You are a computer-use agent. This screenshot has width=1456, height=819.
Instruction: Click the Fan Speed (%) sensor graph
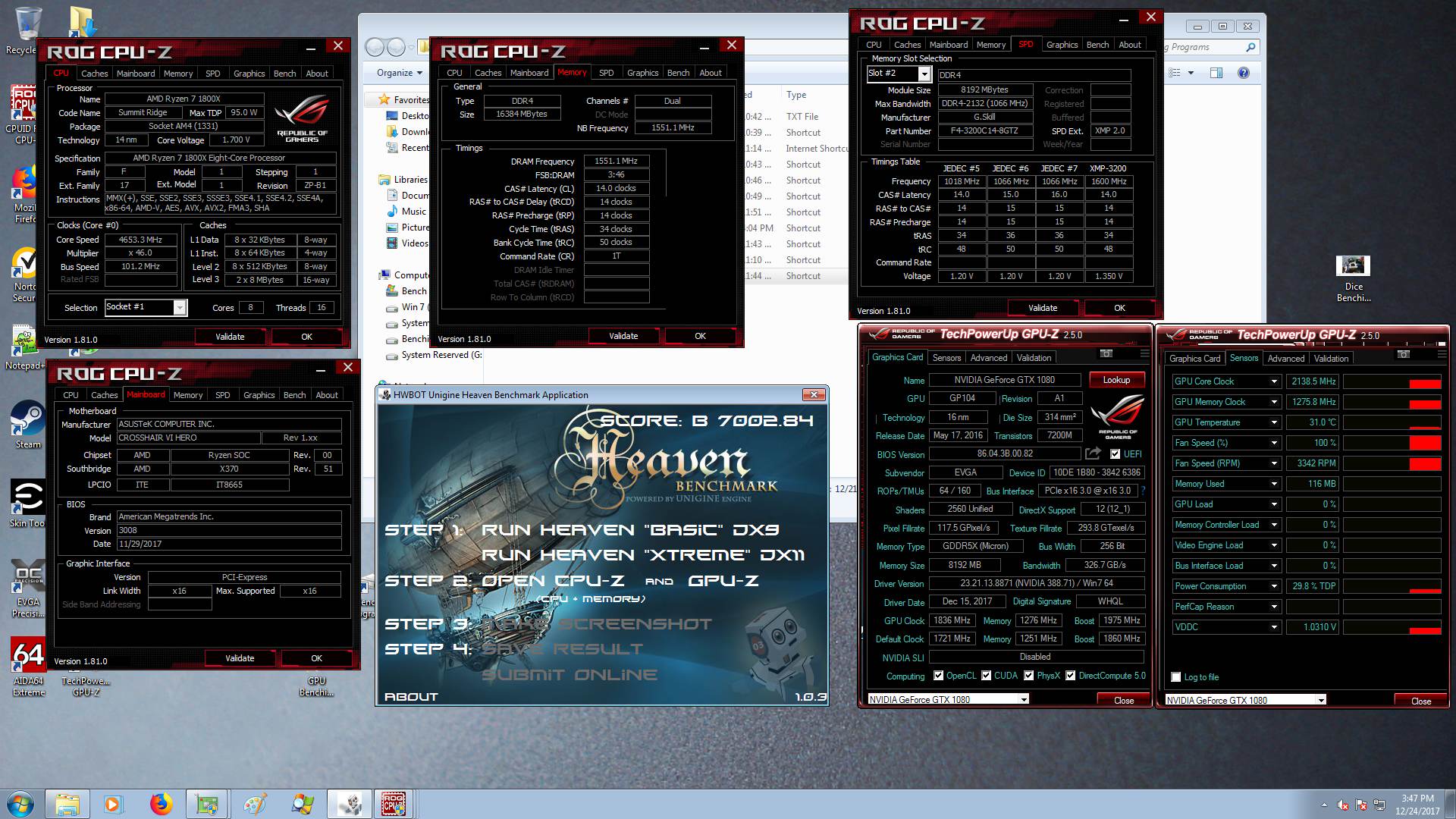pos(1392,443)
